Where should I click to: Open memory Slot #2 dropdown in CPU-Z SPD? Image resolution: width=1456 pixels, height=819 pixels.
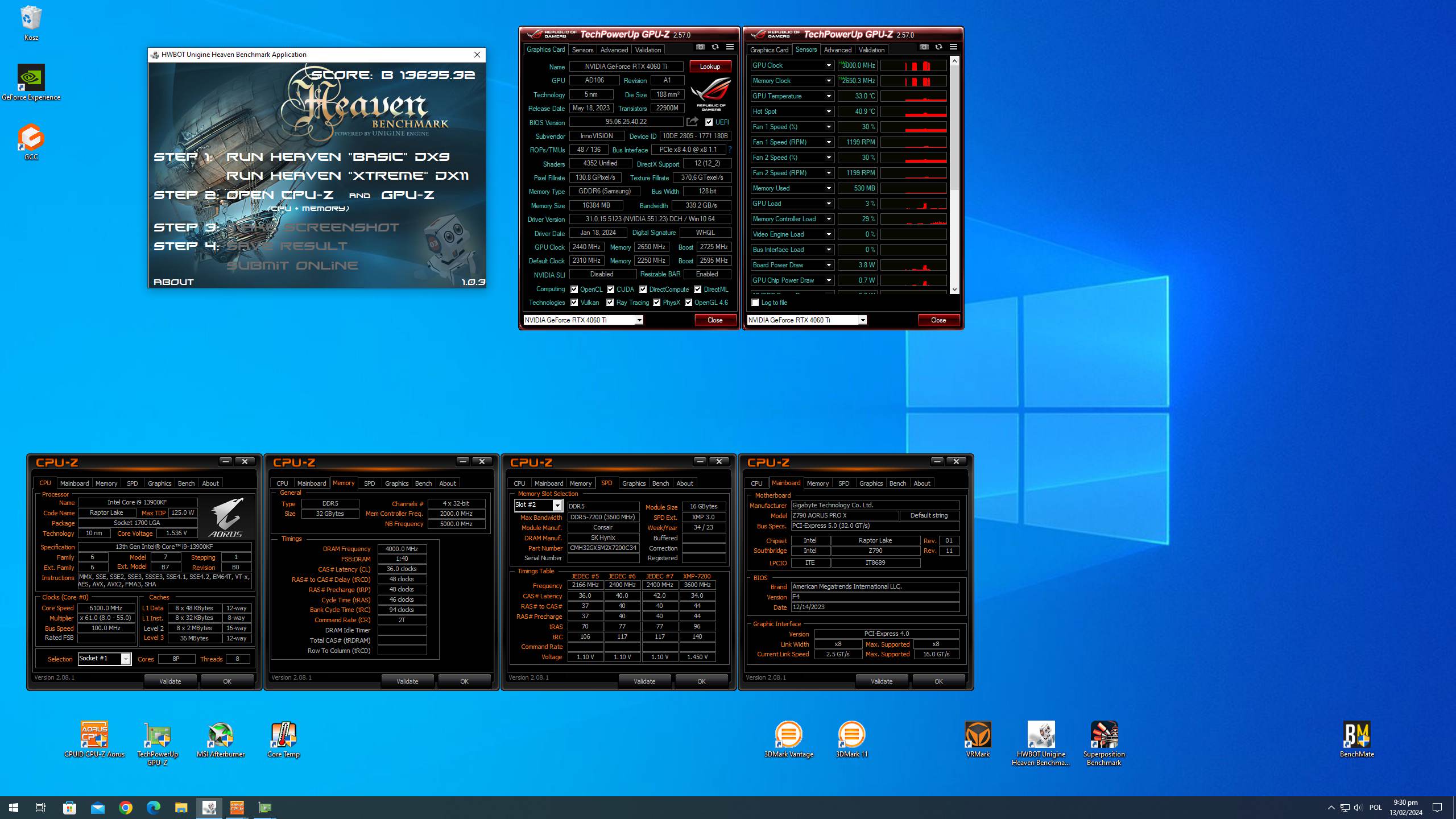(557, 505)
